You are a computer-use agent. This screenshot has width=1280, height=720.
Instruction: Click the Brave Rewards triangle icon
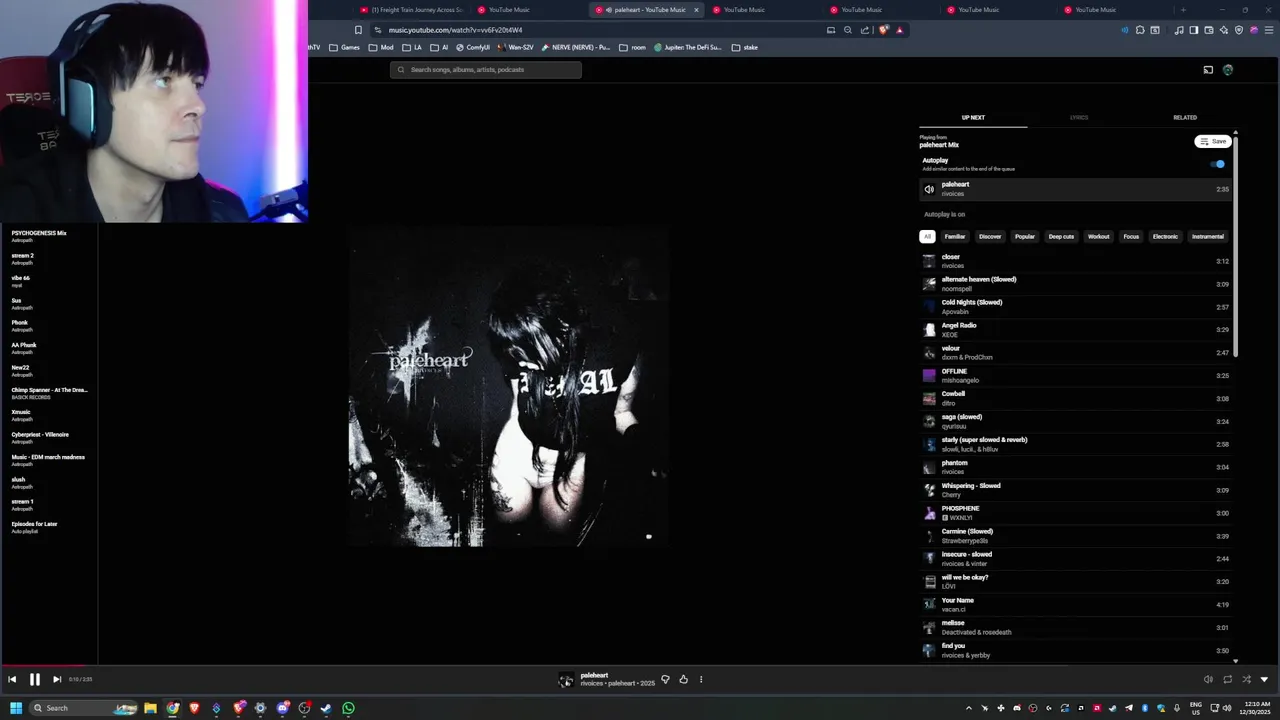[x=900, y=30]
